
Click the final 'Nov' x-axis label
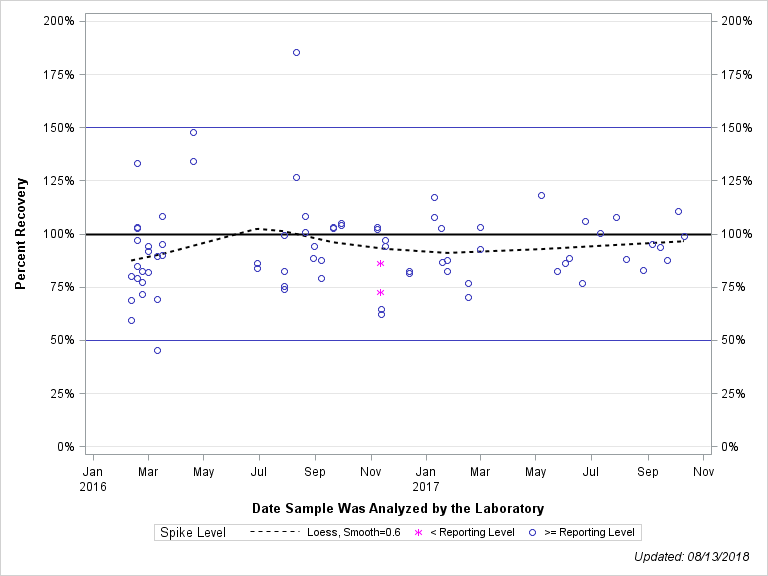tap(703, 472)
